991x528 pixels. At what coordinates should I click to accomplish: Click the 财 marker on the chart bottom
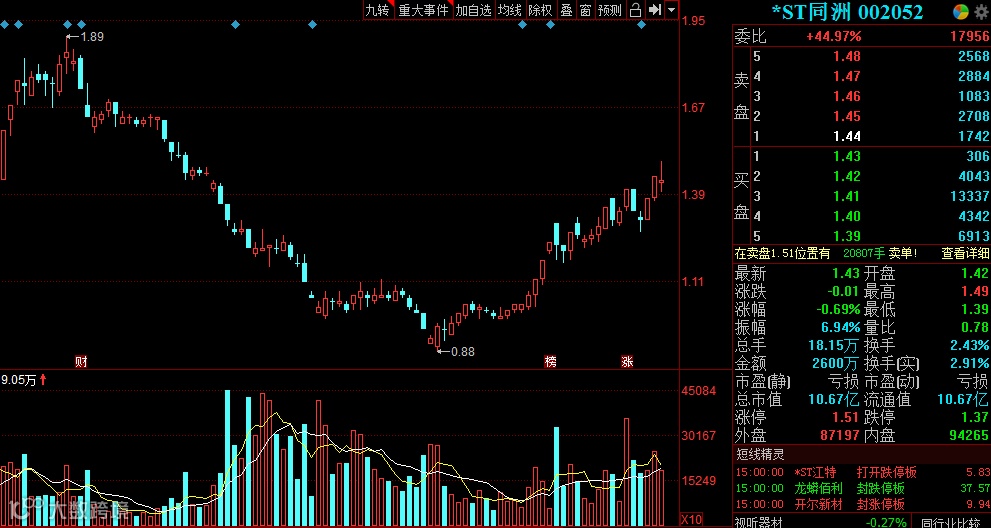pyautogui.click(x=81, y=362)
